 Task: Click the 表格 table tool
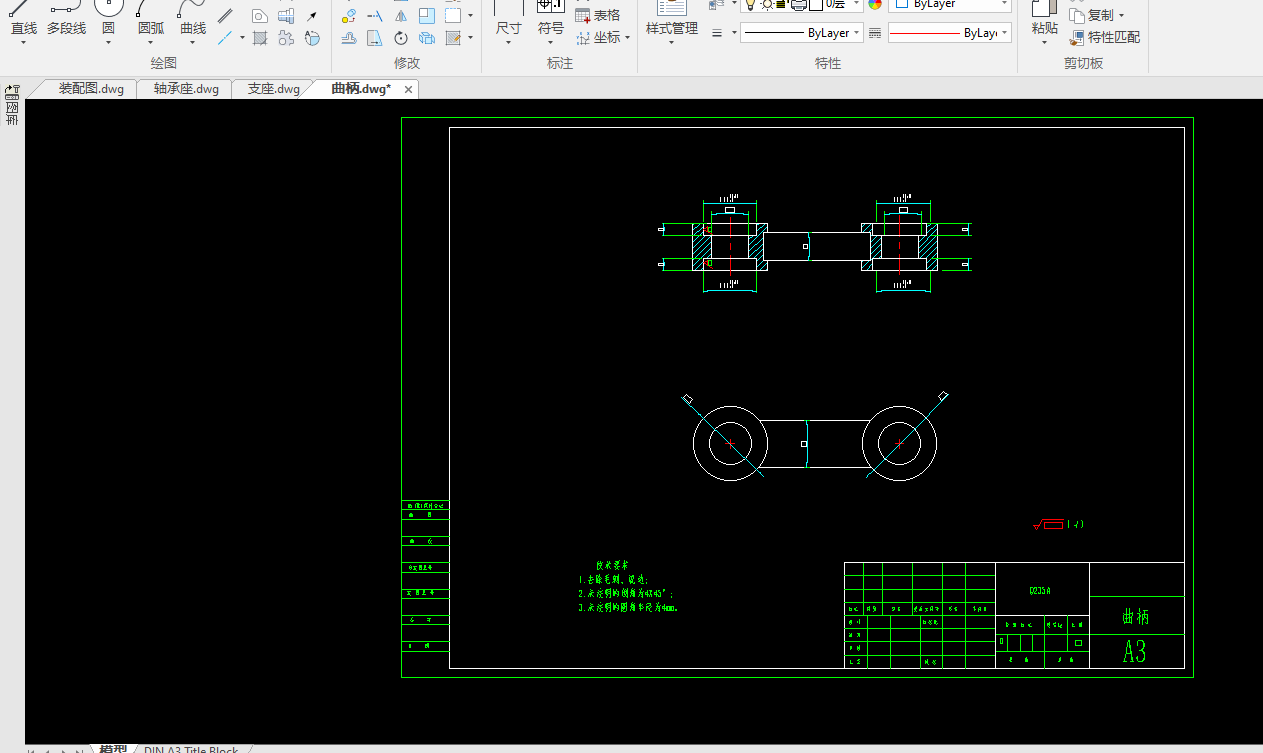pyautogui.click(x=598, y=15)
